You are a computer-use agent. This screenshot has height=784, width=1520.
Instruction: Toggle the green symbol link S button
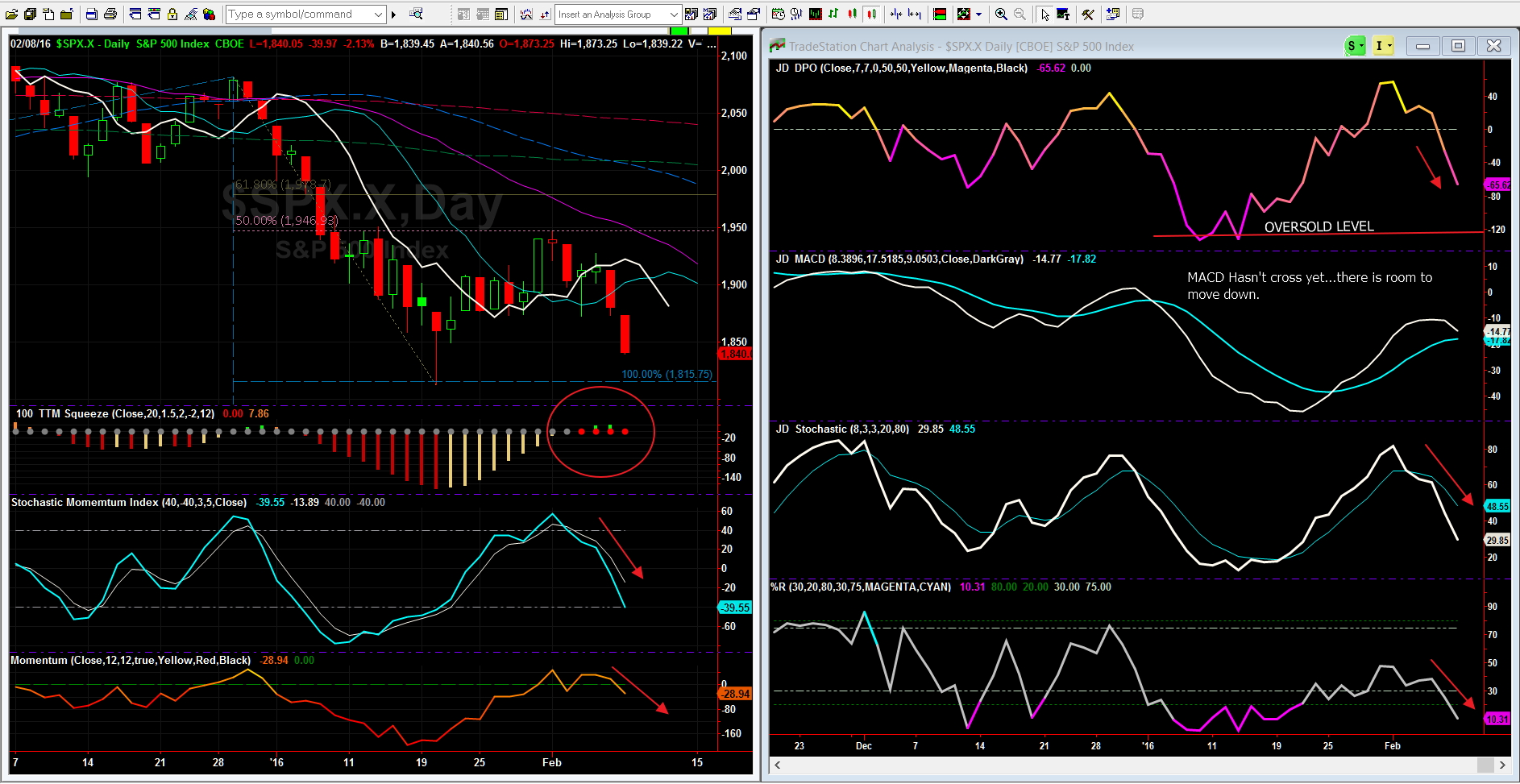coord(1352,46)
